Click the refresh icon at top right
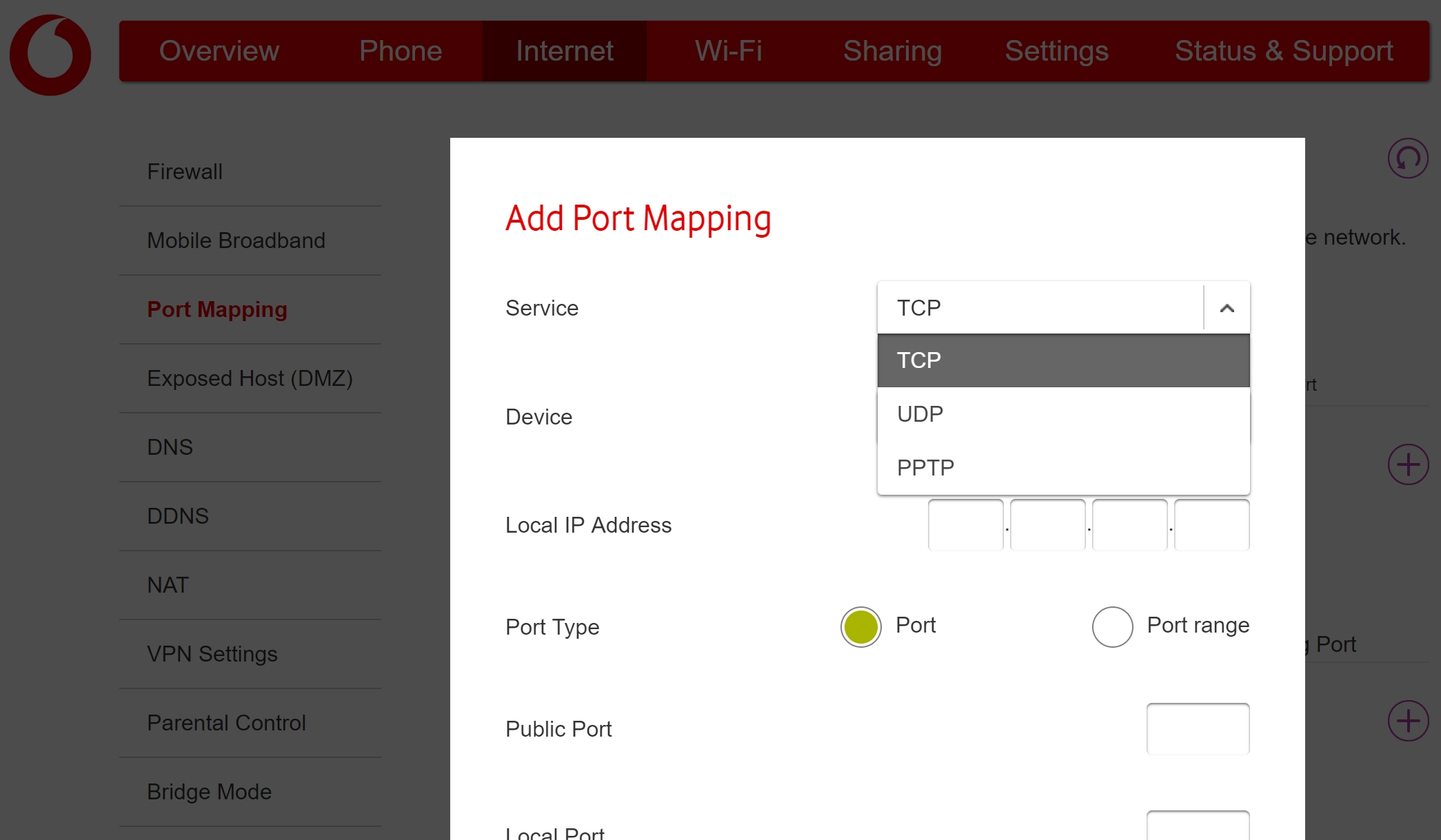Screen dimensions: 1441x840 1408,158
